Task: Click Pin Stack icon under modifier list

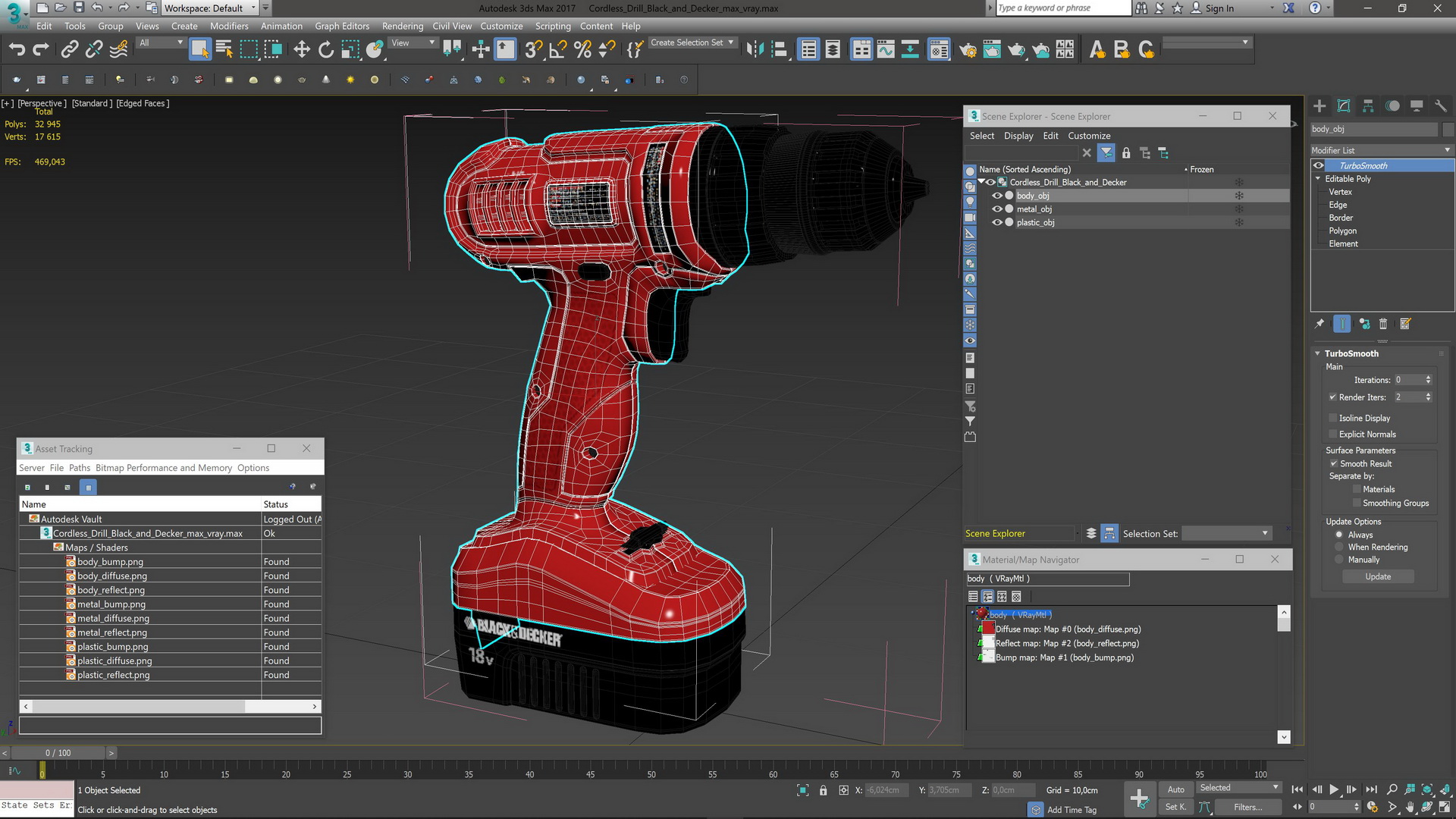Action: [x=1319, y=324]
